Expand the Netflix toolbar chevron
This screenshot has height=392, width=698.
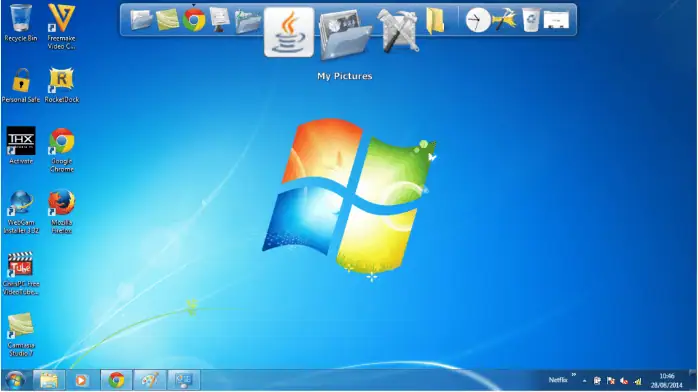tap(574, 375)
